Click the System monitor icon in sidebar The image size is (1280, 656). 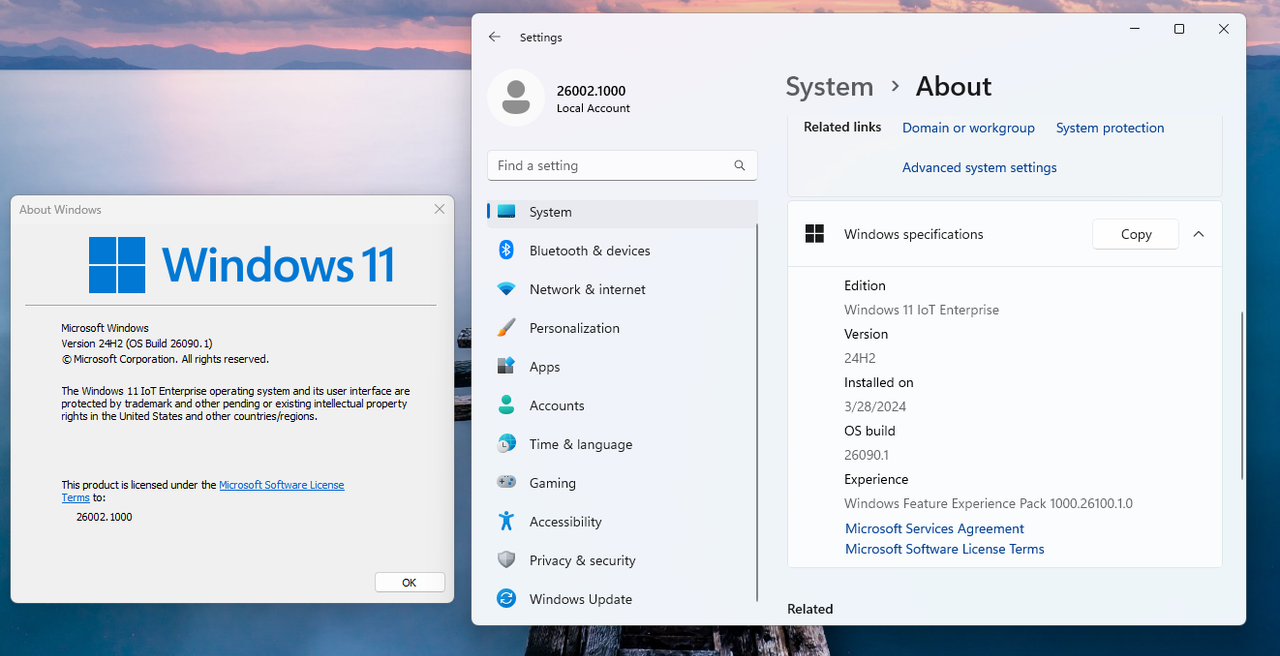[x=506, y=212]
